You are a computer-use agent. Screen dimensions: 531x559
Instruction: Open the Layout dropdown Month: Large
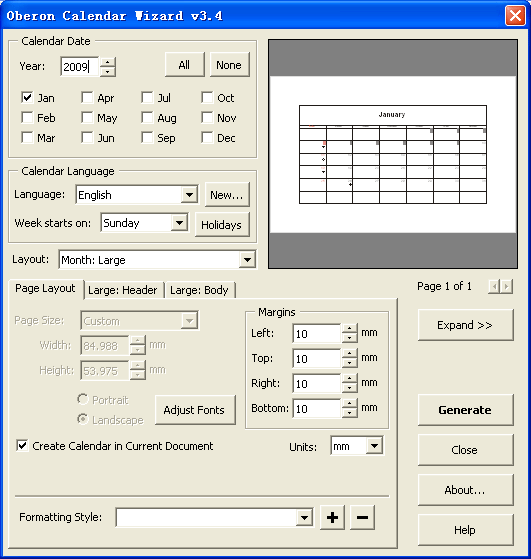click(157, 260)
